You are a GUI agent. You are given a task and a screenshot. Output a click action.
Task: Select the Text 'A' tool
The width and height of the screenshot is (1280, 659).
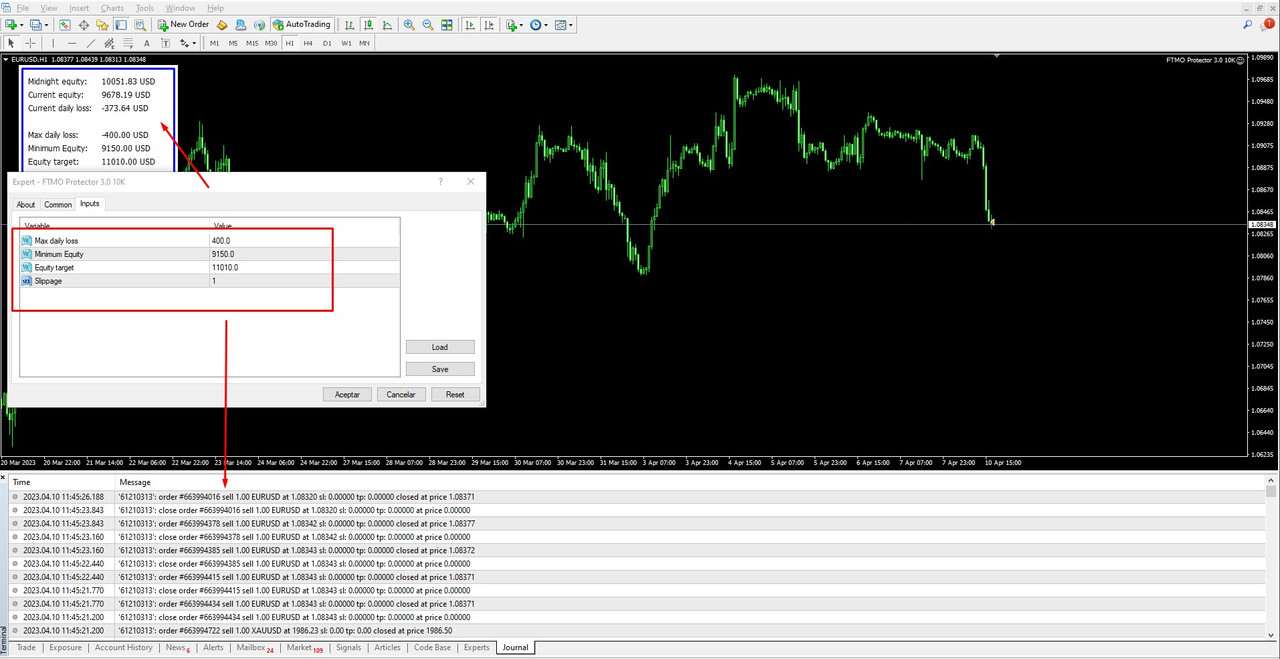pyautogui.click(x=147, y=43)
